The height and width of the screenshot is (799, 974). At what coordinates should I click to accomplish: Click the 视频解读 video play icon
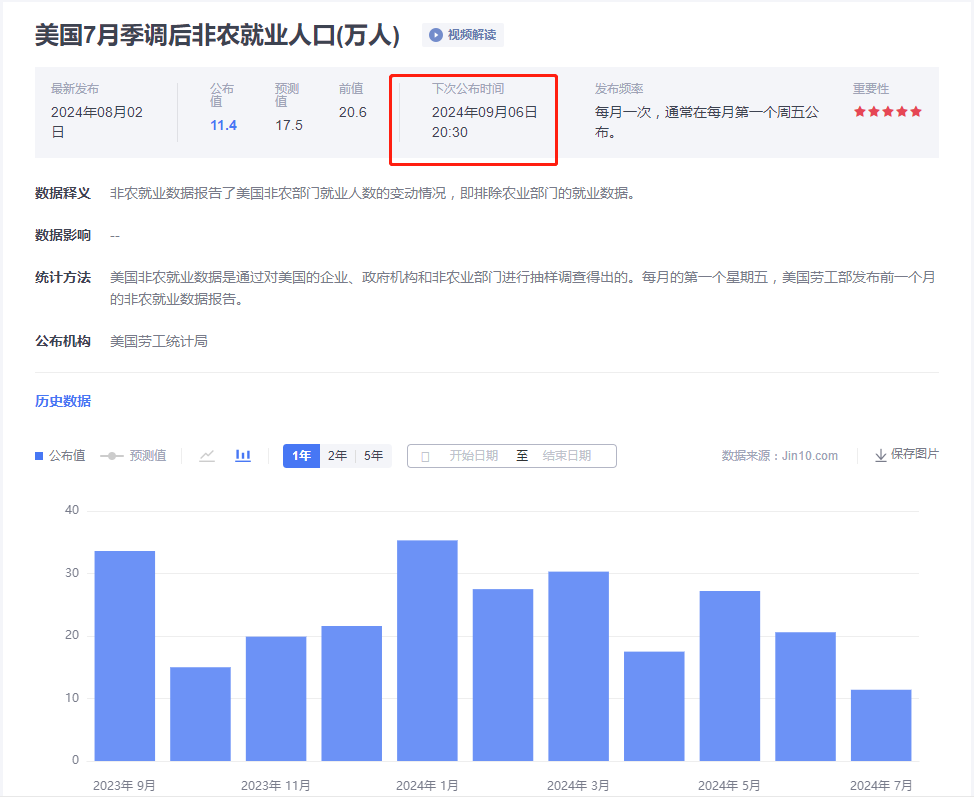tap(436, 35)
